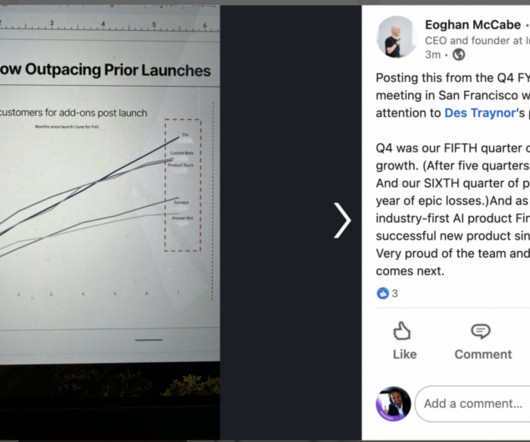
Task: Click your avatar beside the comment box
Action: (x=393, y=404)
